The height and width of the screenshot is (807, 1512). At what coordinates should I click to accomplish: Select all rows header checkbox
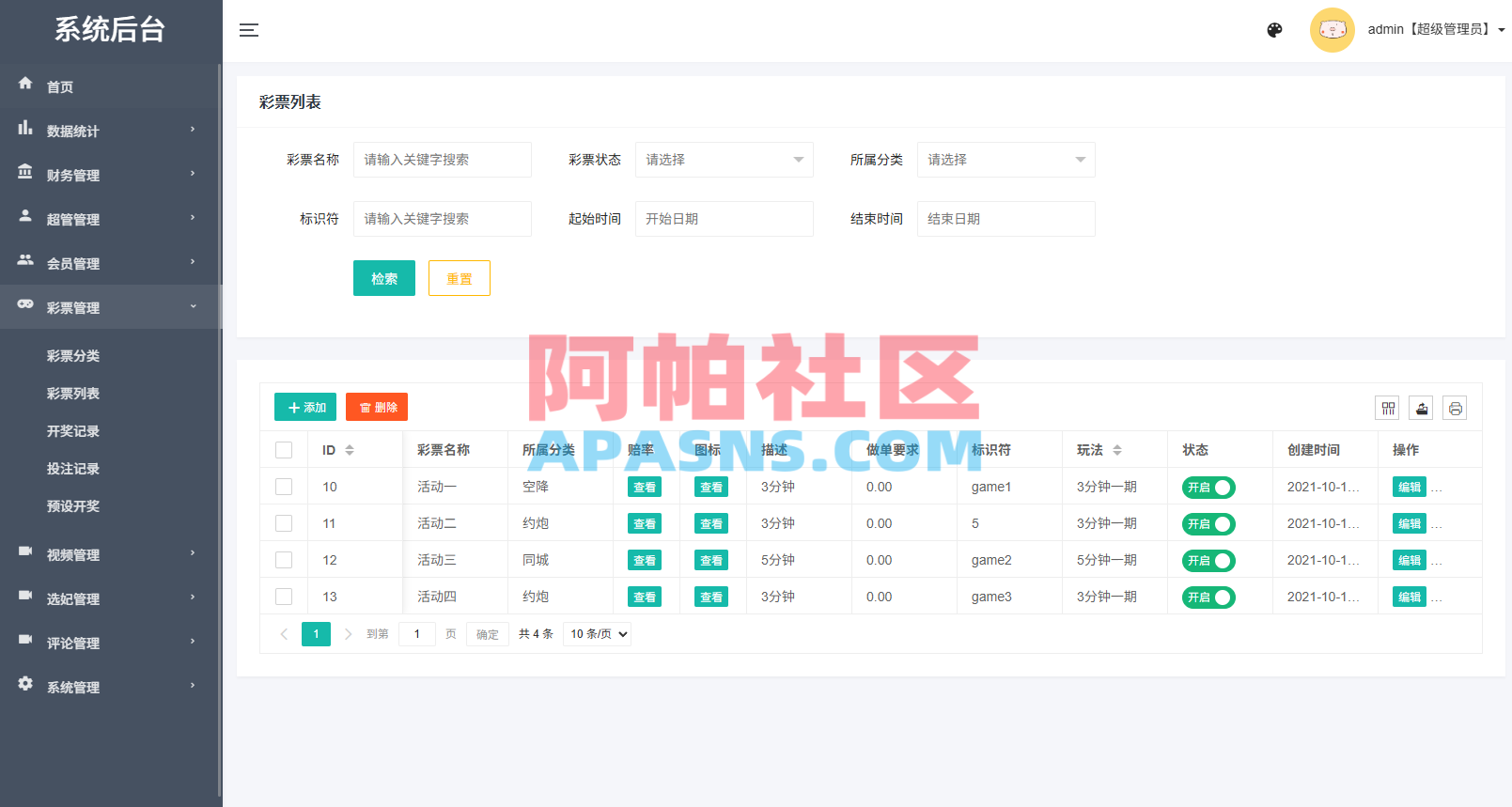[x=284, y=450]
